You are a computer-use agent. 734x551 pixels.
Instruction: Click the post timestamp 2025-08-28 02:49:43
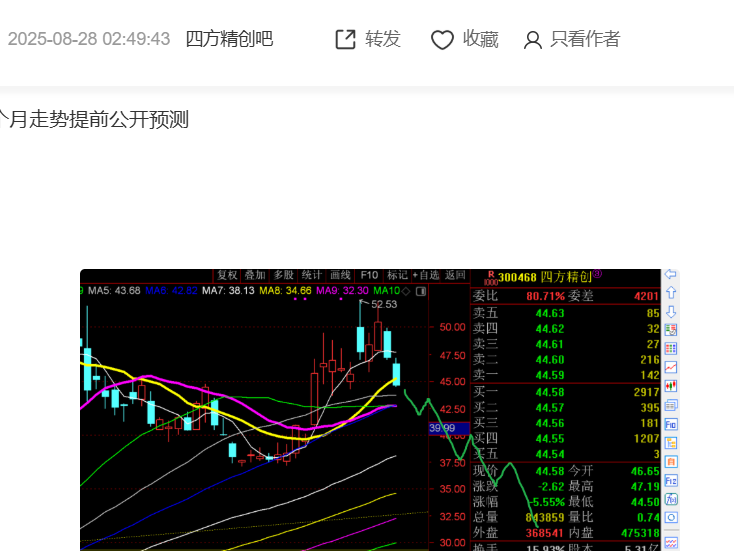(89, 39)
